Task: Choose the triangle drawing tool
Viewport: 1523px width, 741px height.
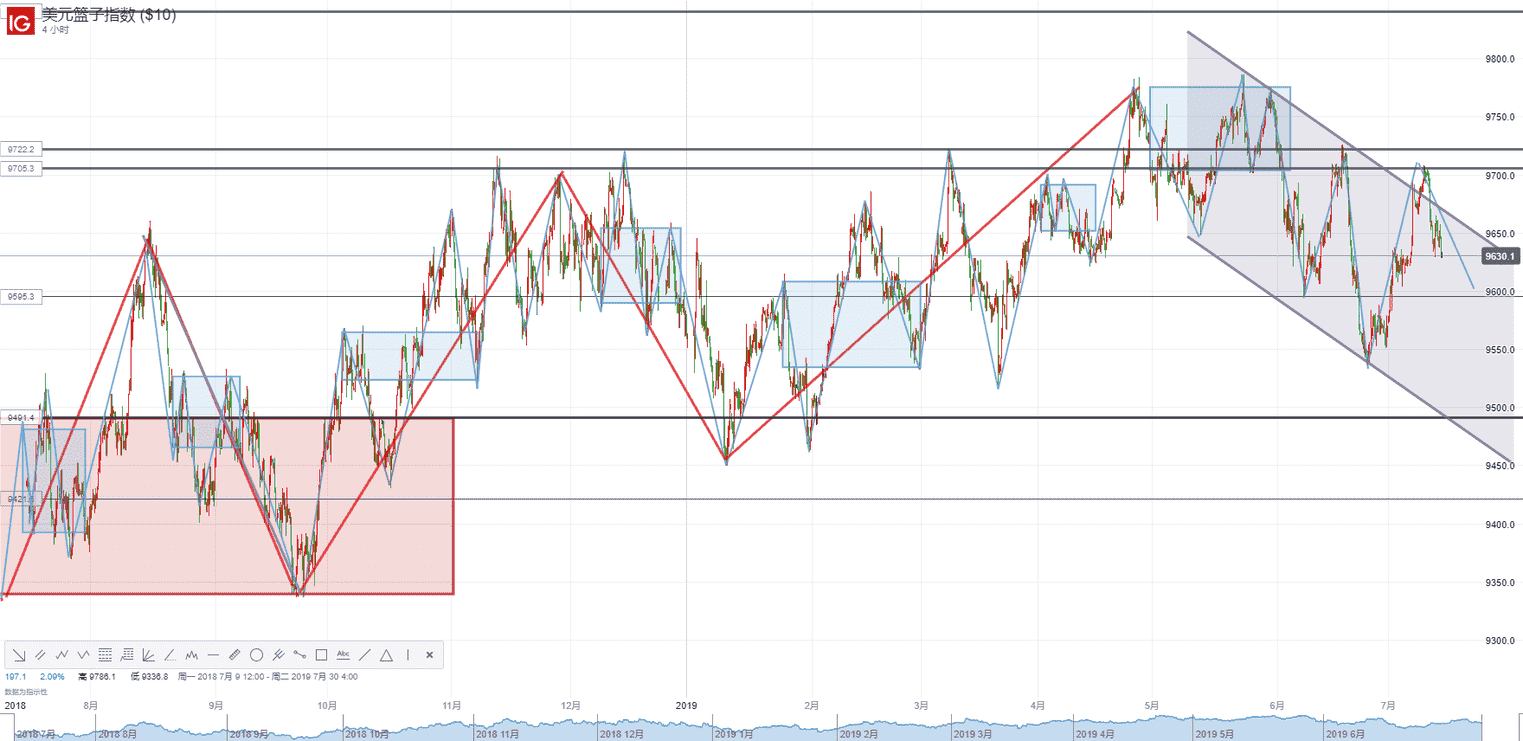Action: click(x=386, y=655)
